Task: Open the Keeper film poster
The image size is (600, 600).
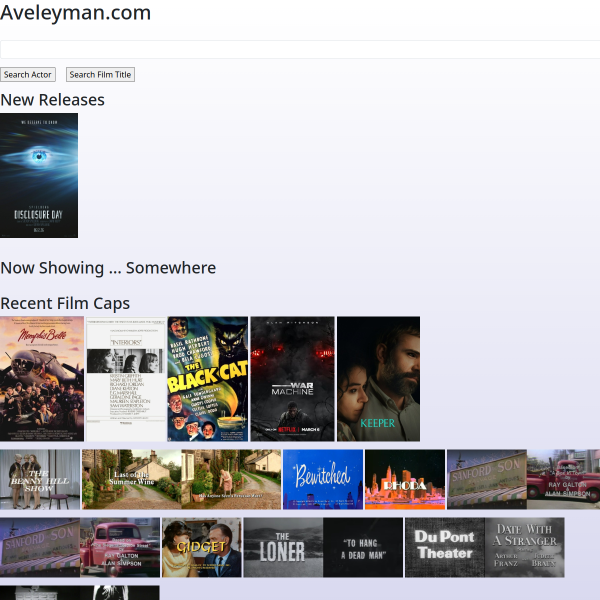Action: click(378, 379)
